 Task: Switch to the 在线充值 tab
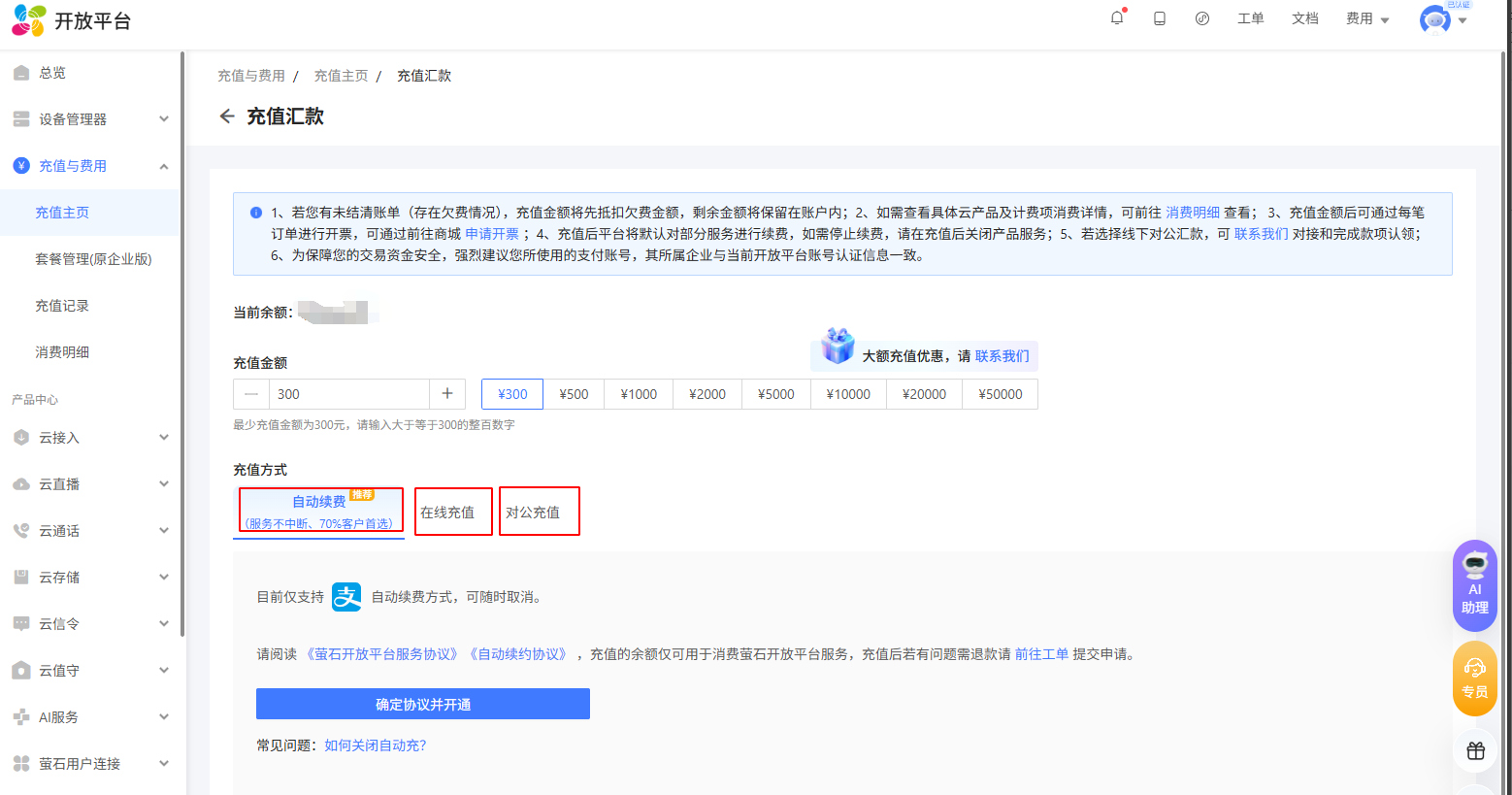tap(447, 513)
